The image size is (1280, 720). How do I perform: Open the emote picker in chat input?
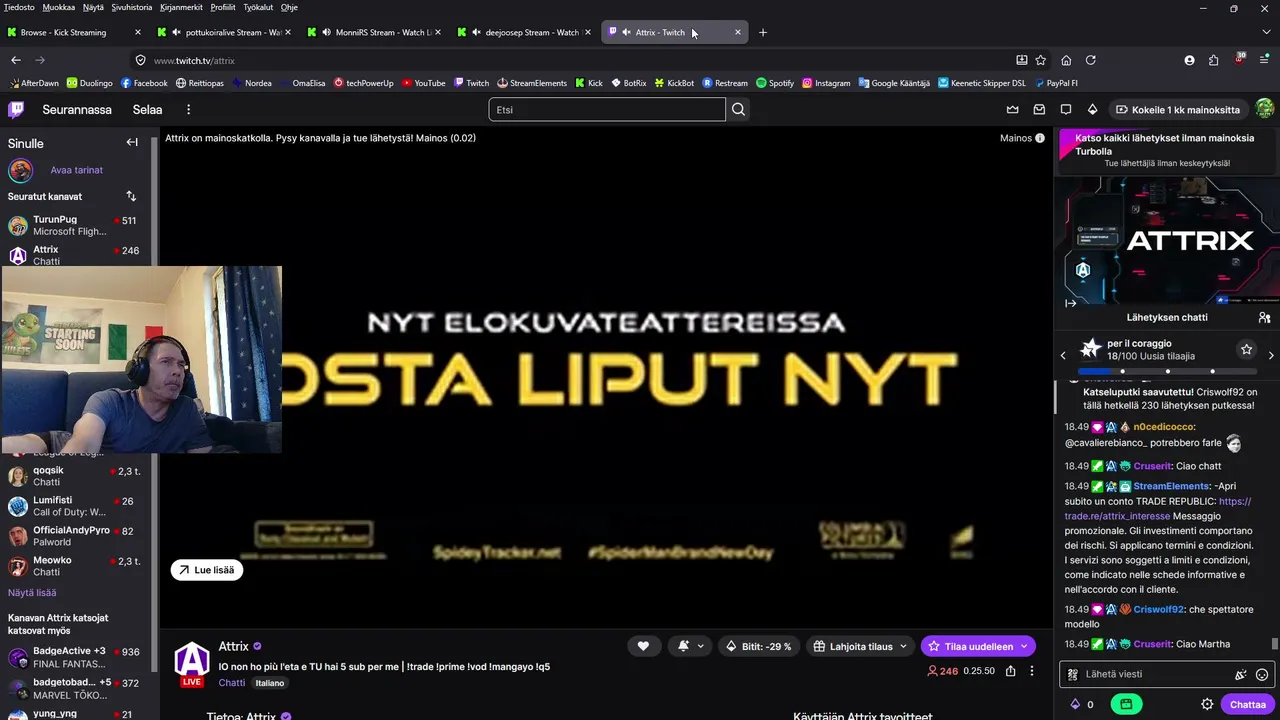(x=1262, y=674)
